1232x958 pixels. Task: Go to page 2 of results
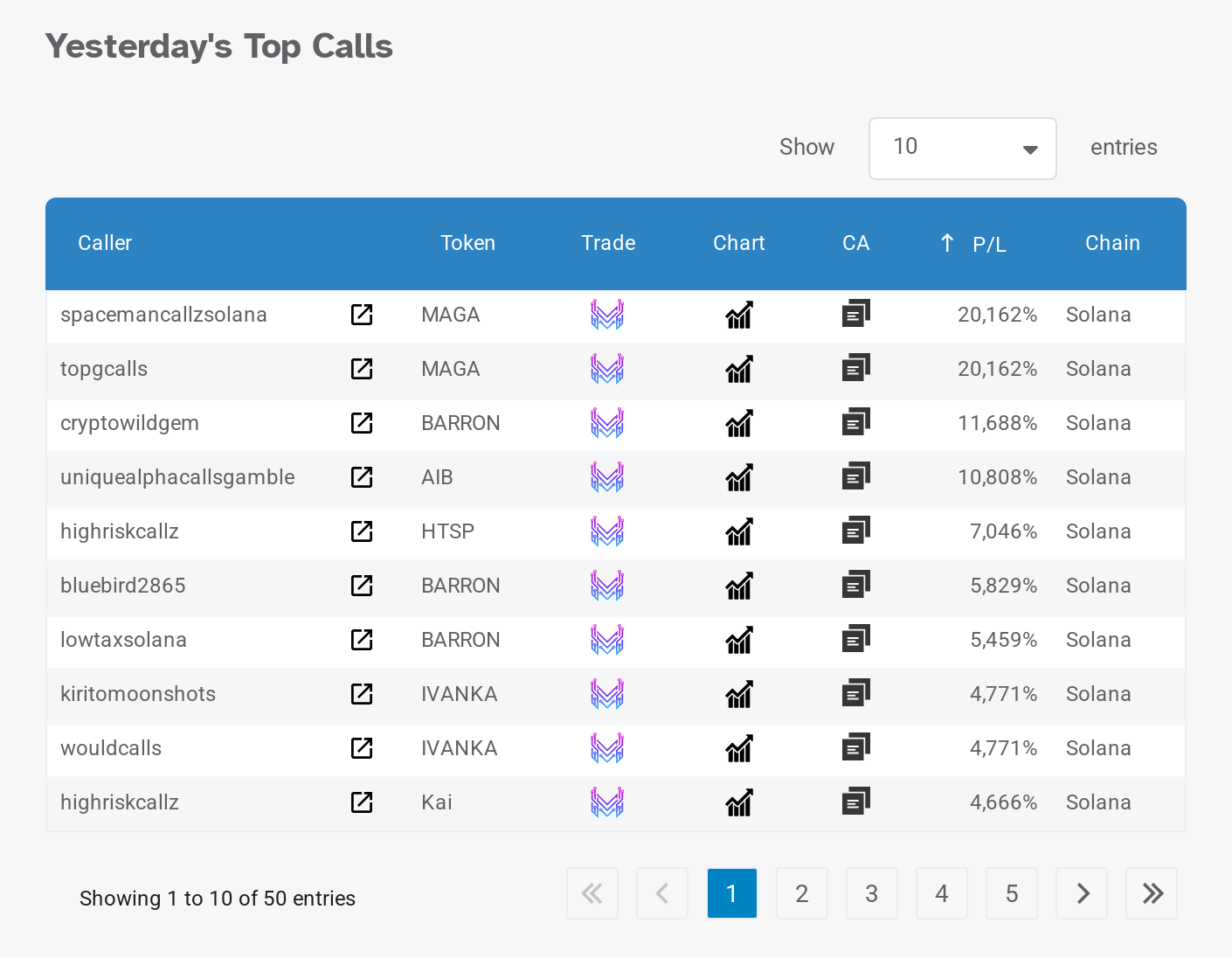click(802, 893)
